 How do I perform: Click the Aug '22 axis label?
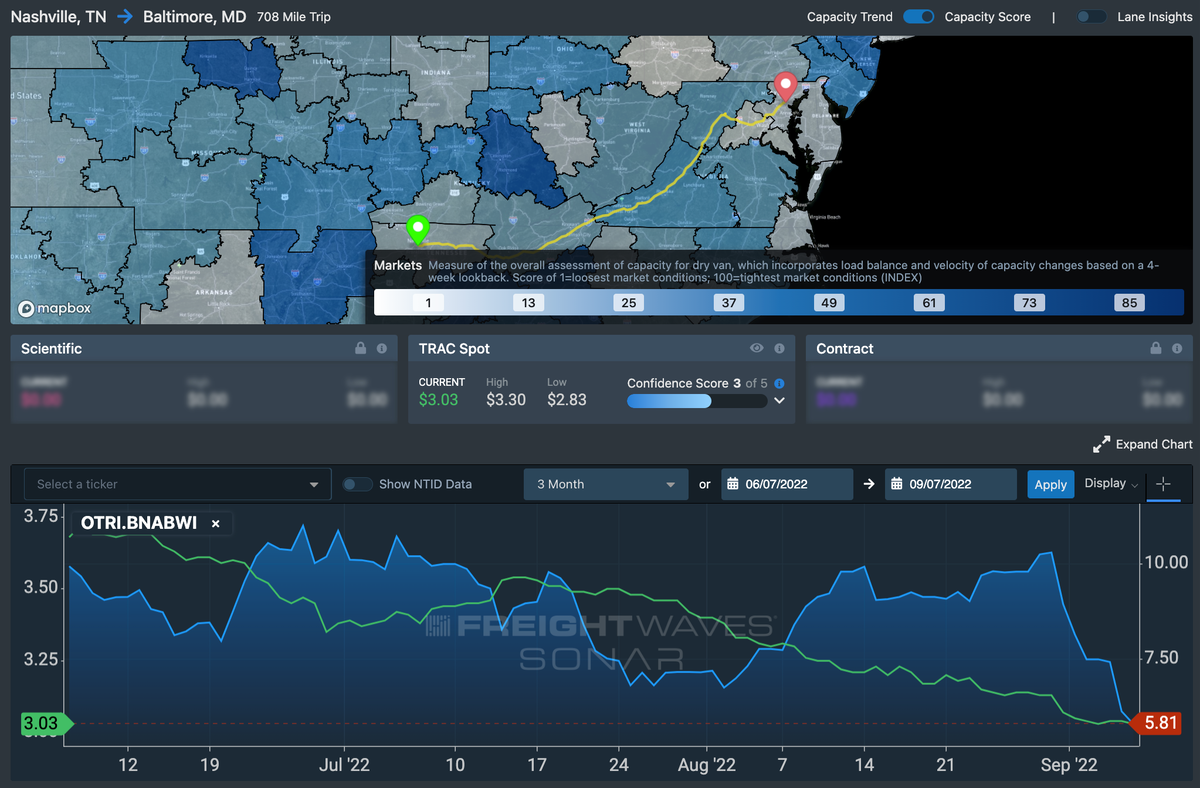(x=707, y=765)
